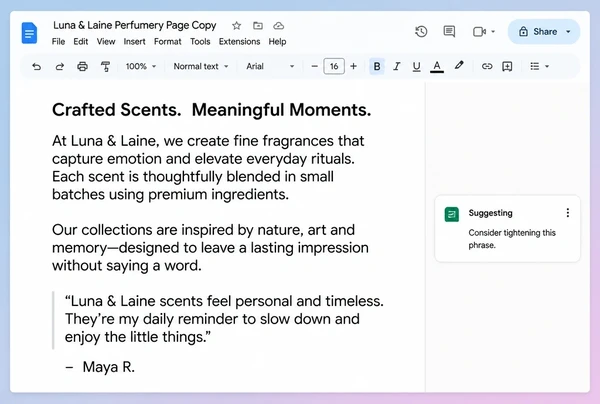Image resolution: width=600 pixels, height=404 pixels.
Task: Open the Format menu
Action: coord(168,41)
